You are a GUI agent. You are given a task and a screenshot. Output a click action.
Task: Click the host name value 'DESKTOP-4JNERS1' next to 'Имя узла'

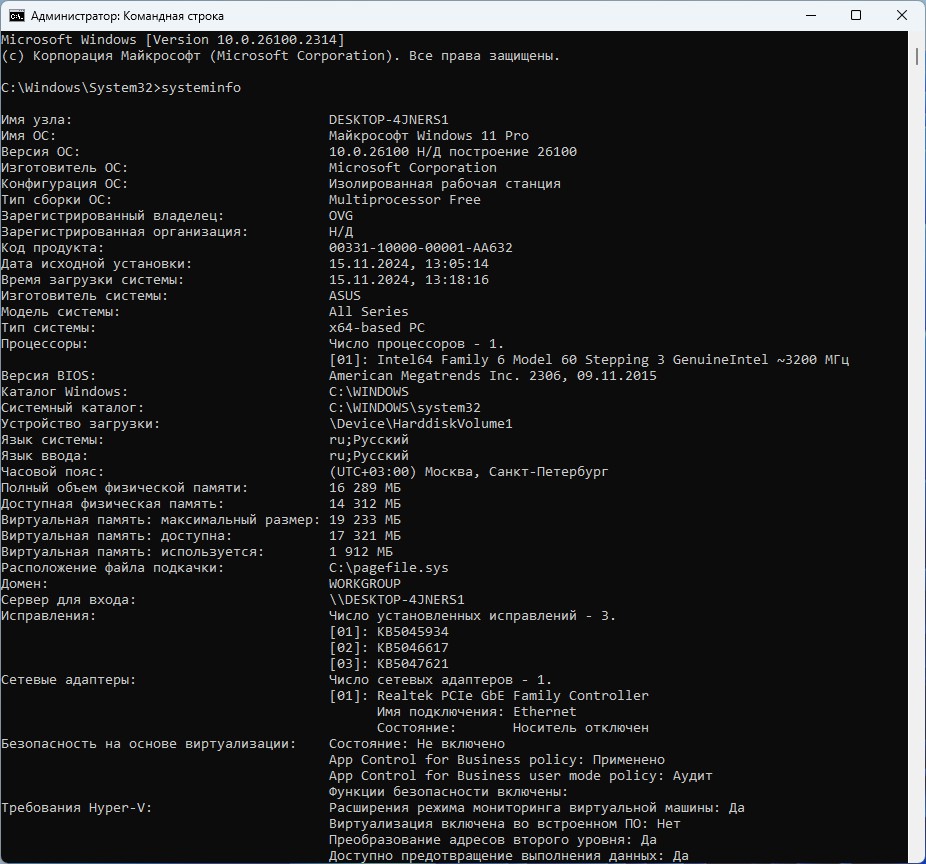click(389, 119)
